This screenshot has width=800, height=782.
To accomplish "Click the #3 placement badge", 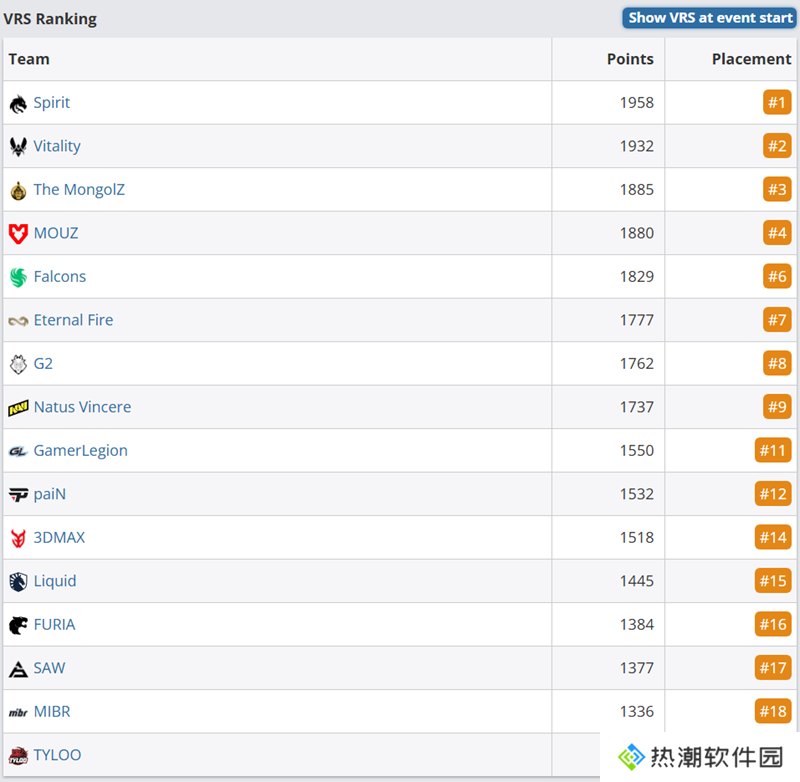I will [x=777, y=189].
